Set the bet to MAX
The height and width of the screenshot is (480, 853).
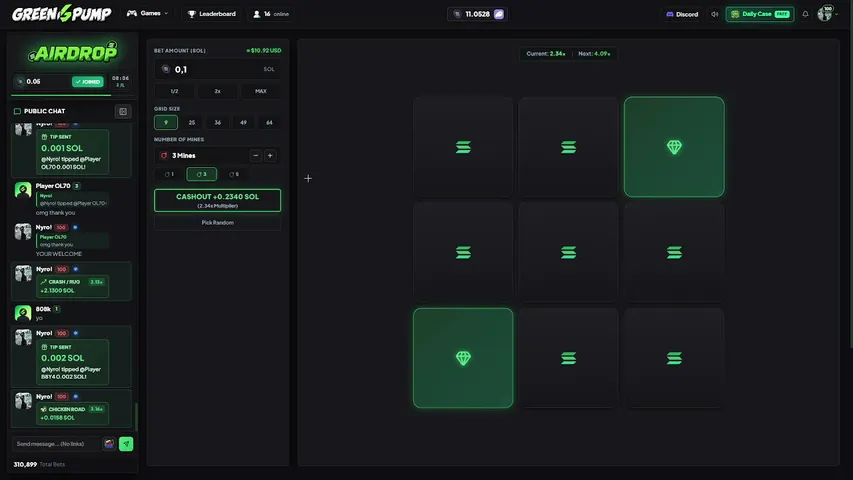coord(261,91)
